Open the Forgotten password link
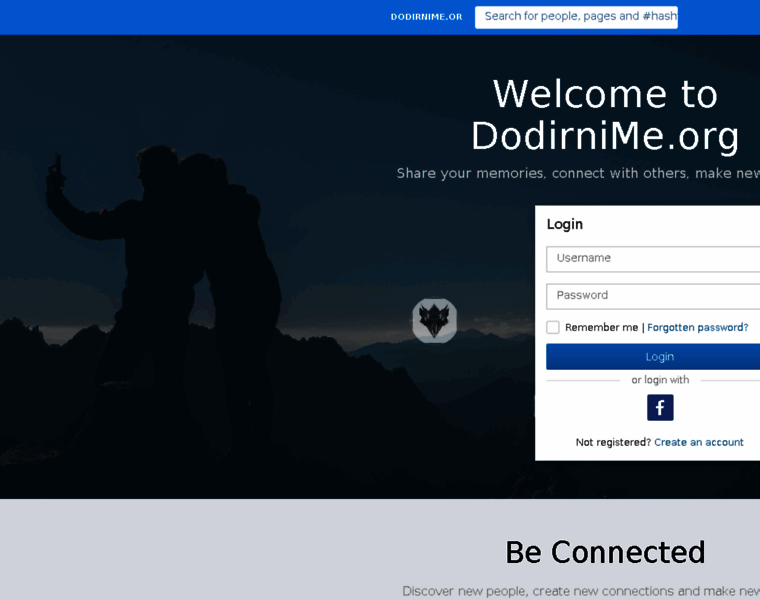760x600 pixels. point(697,328)
